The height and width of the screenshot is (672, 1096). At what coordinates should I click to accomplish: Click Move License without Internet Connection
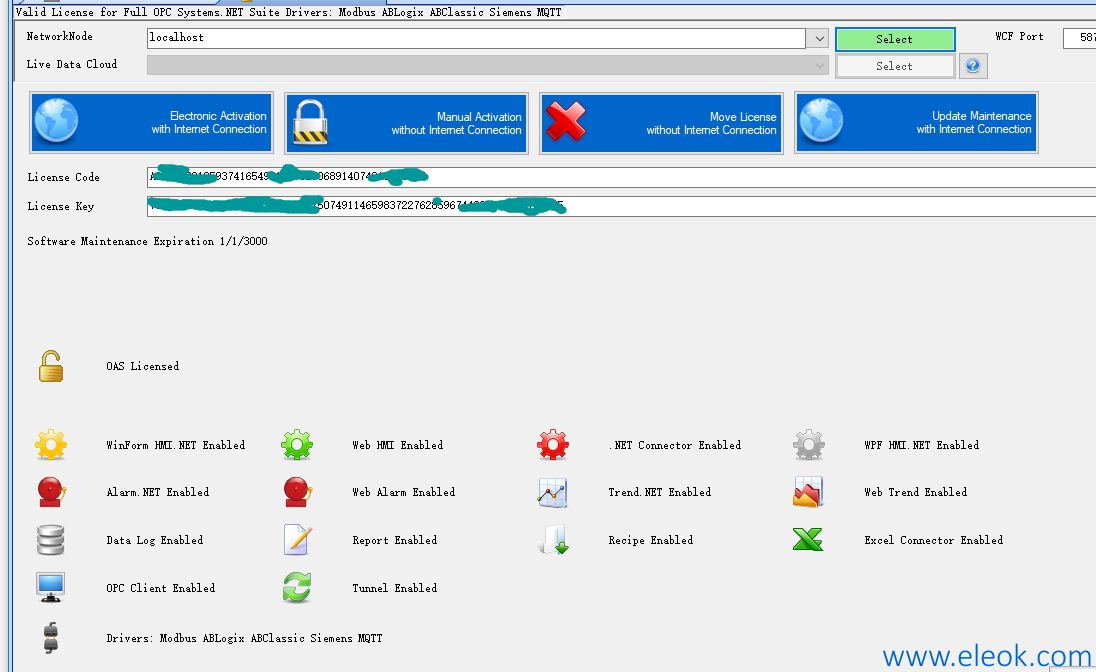661,122
